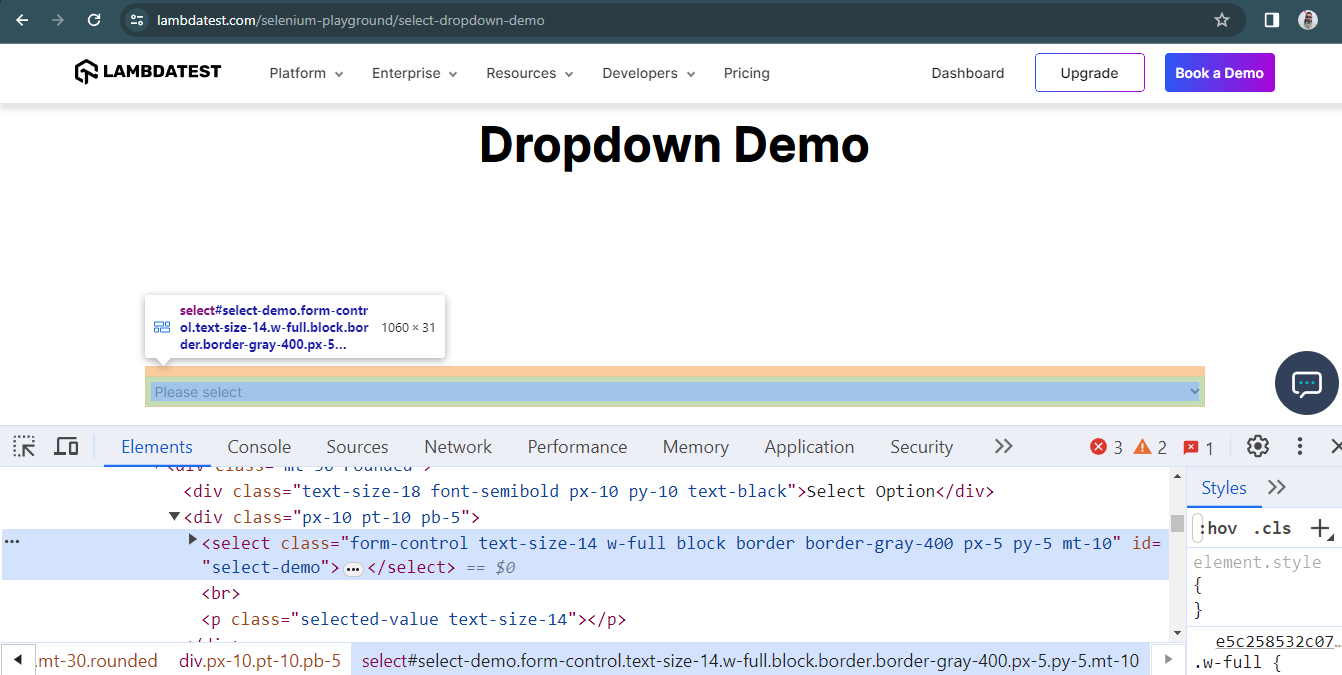Open the Please select dropdown
1342x675 pixels.
tap(675, 392)
